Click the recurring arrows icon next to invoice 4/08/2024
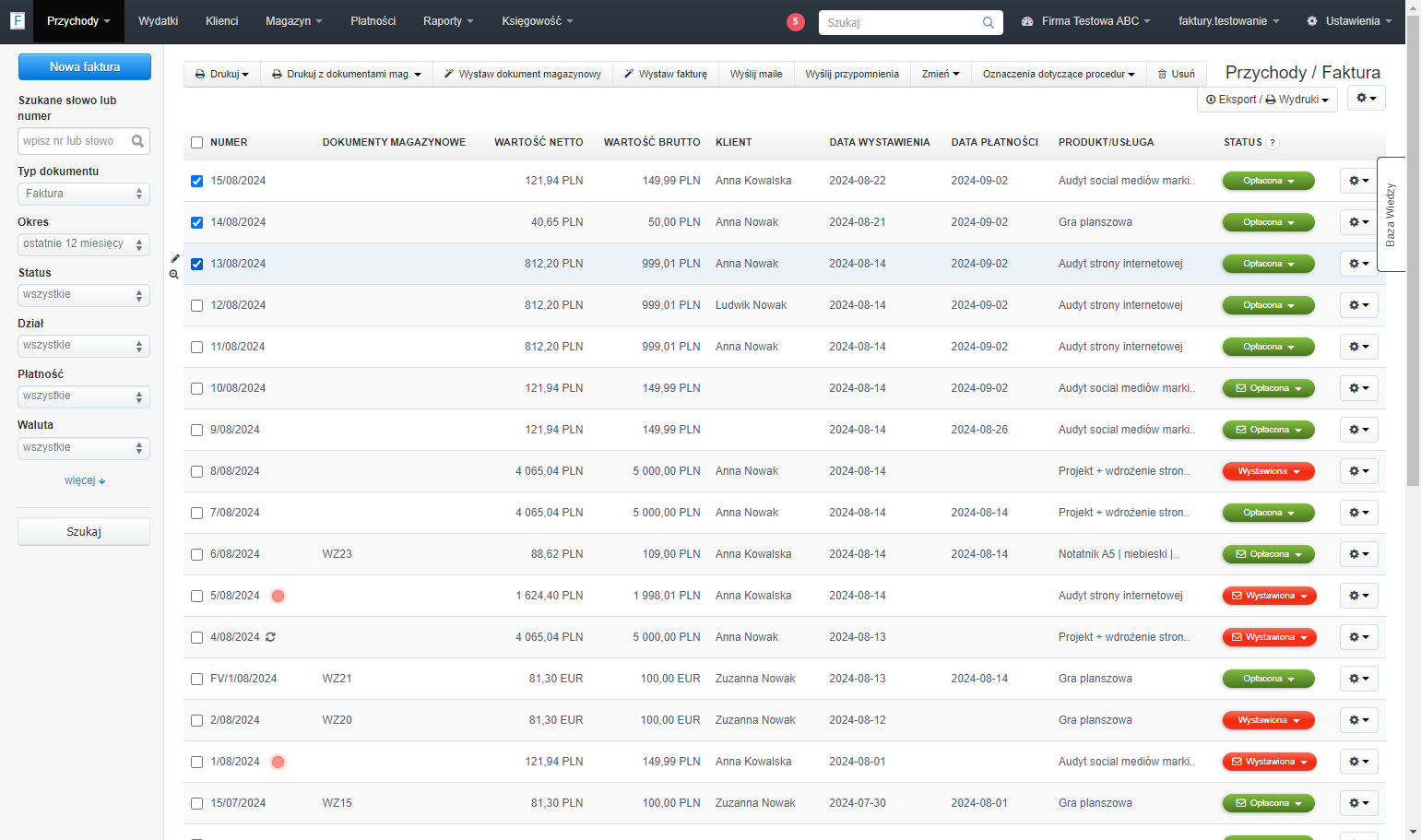1421x840 pixels. pyautogui.click(x=270, y=637)
